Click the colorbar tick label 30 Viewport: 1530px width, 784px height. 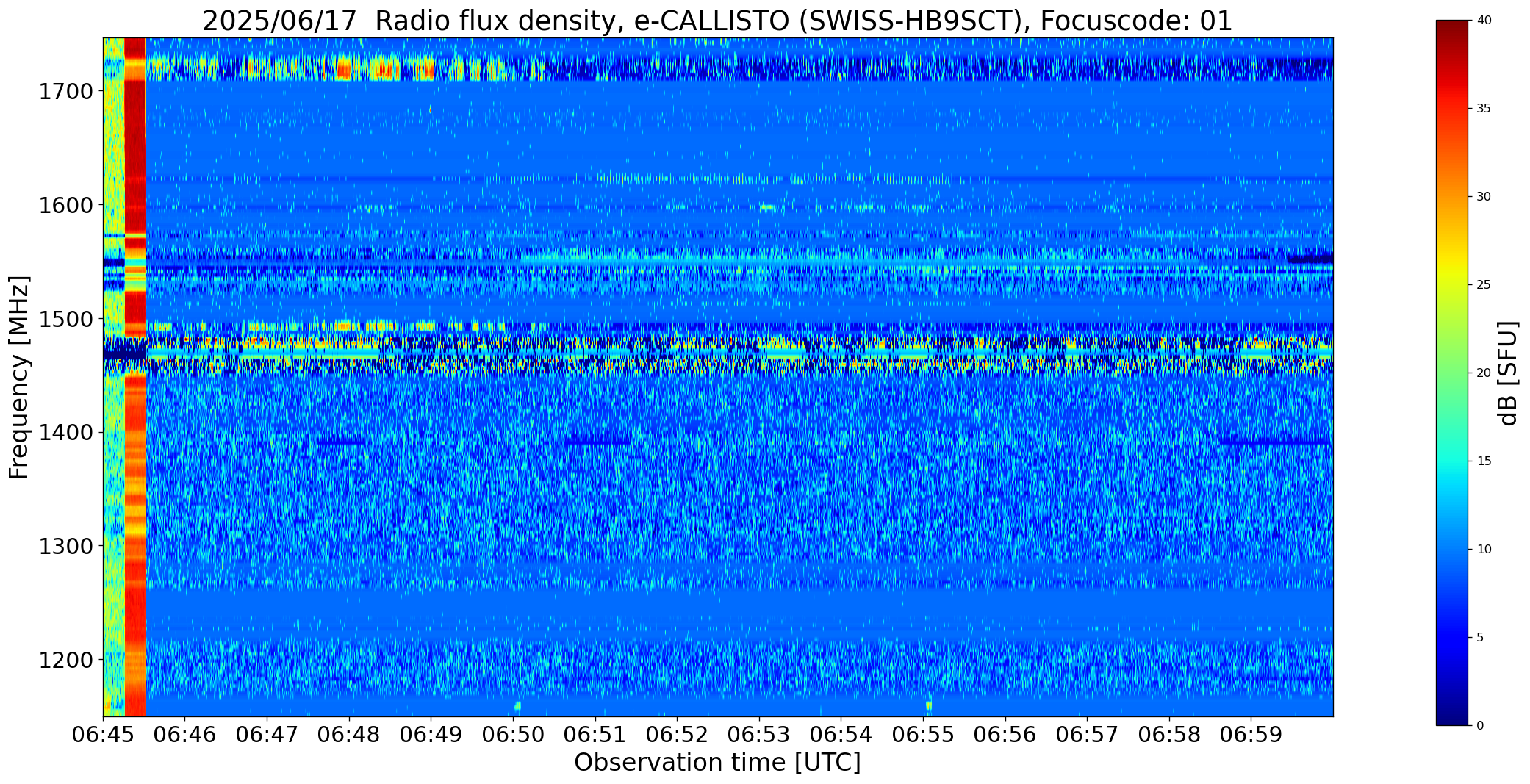click(1484, 197)
